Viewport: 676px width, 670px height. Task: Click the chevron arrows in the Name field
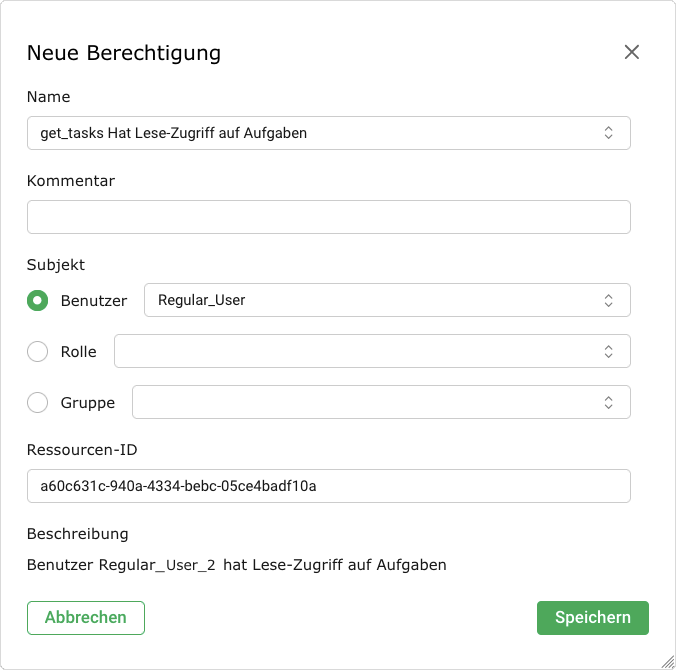pyautogui.click(x=608, y=133)
